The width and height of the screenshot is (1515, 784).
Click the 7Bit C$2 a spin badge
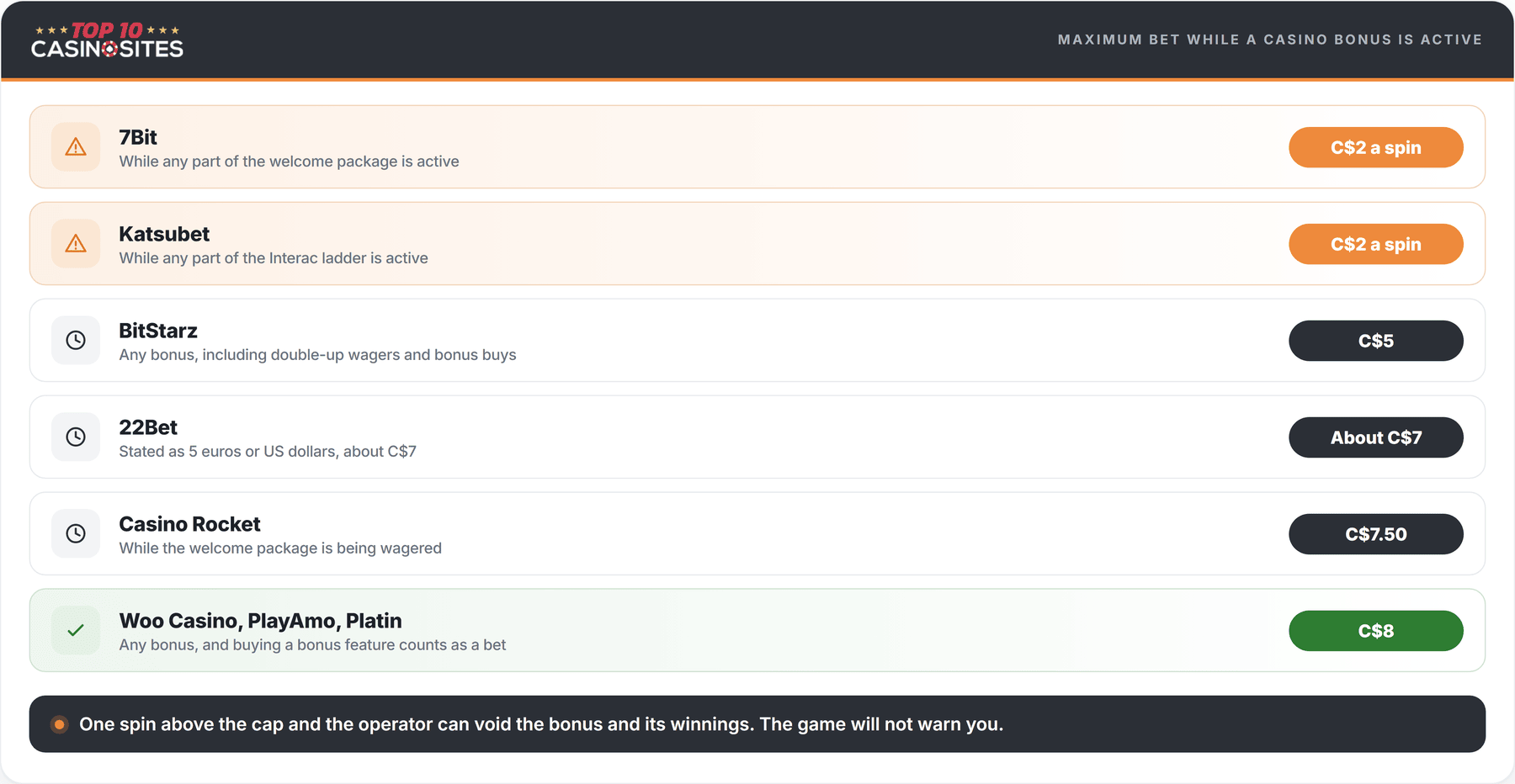[1376, 147]
